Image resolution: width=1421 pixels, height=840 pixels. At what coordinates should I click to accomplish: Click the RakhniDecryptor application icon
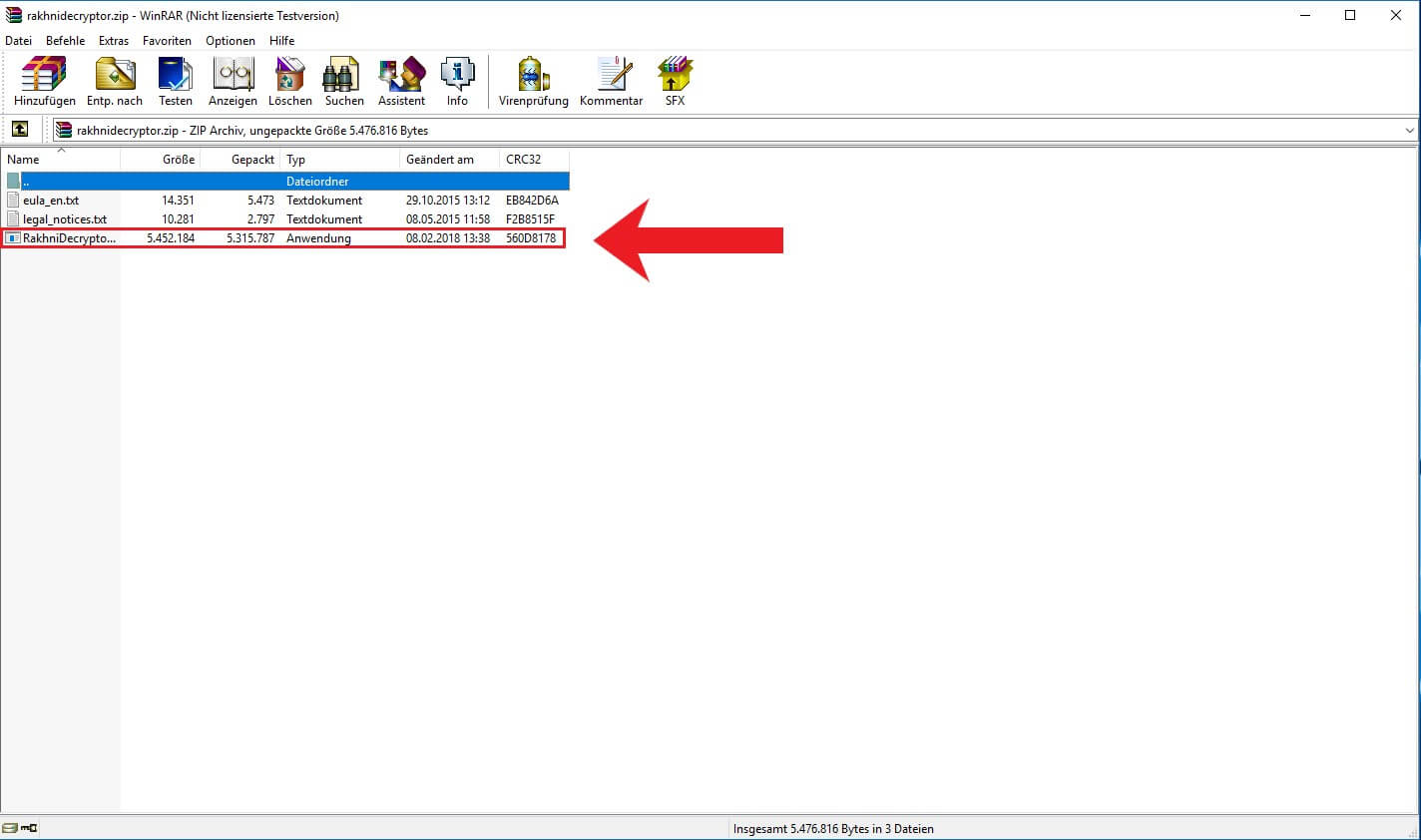(13, 238)
